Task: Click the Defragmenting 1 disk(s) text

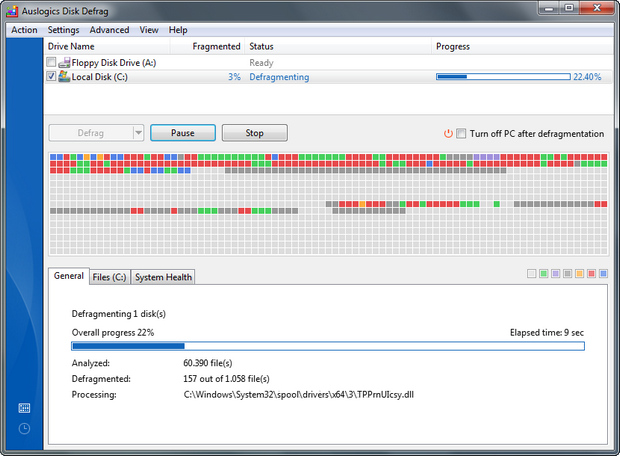Action: pyautogui.click(x=119, y=314)
